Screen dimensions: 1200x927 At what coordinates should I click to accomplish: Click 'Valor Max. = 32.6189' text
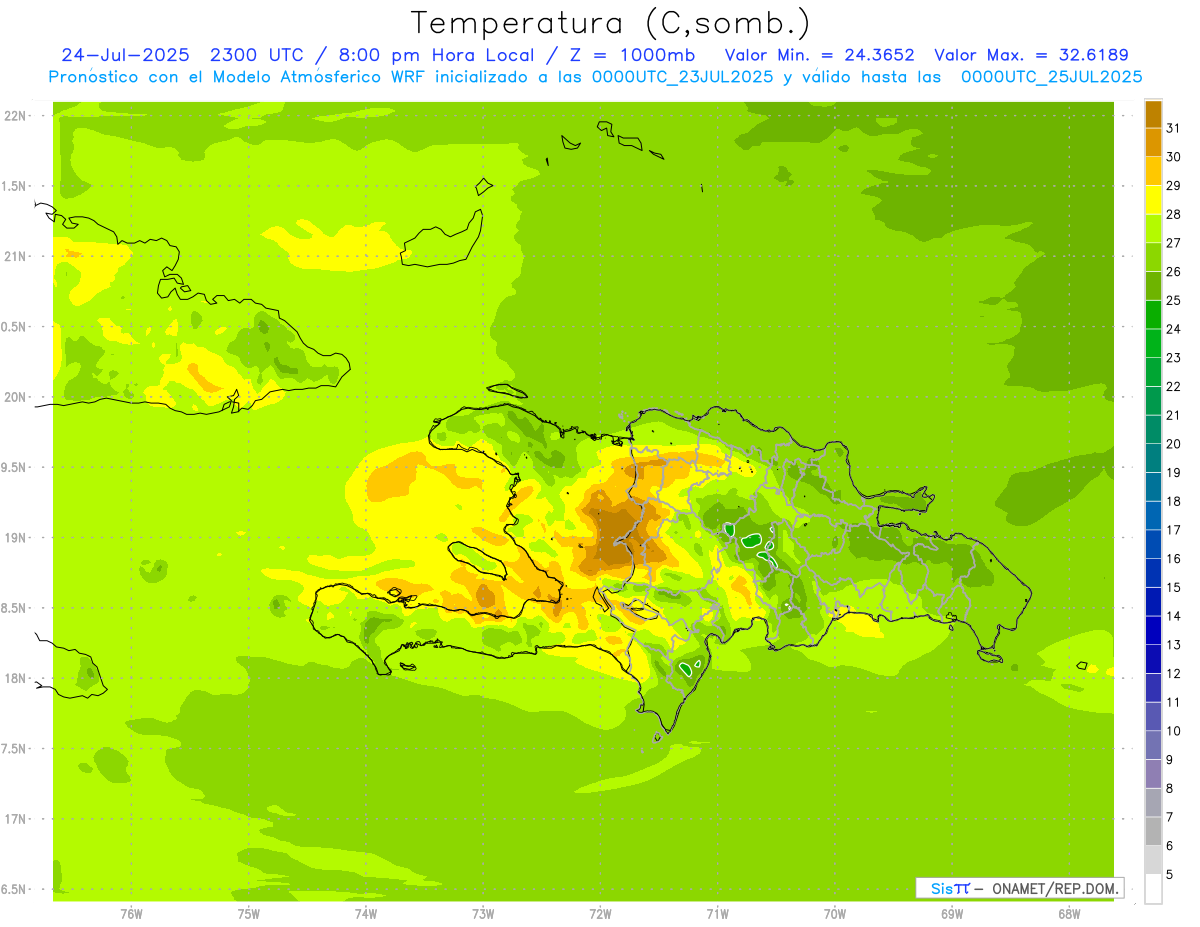[x=1031, y=55]
